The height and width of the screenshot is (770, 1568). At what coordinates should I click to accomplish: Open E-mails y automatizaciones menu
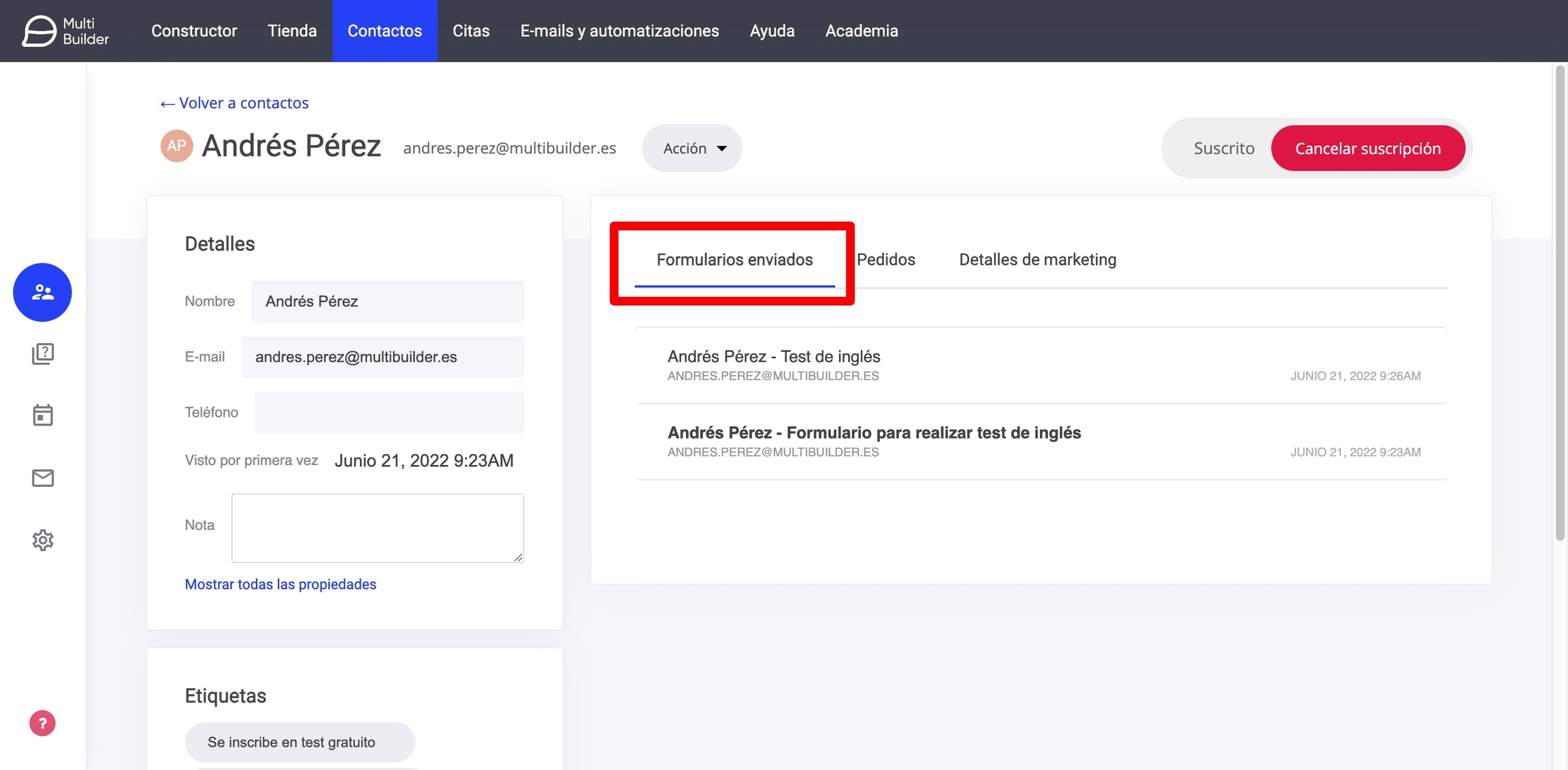[619, 31]
